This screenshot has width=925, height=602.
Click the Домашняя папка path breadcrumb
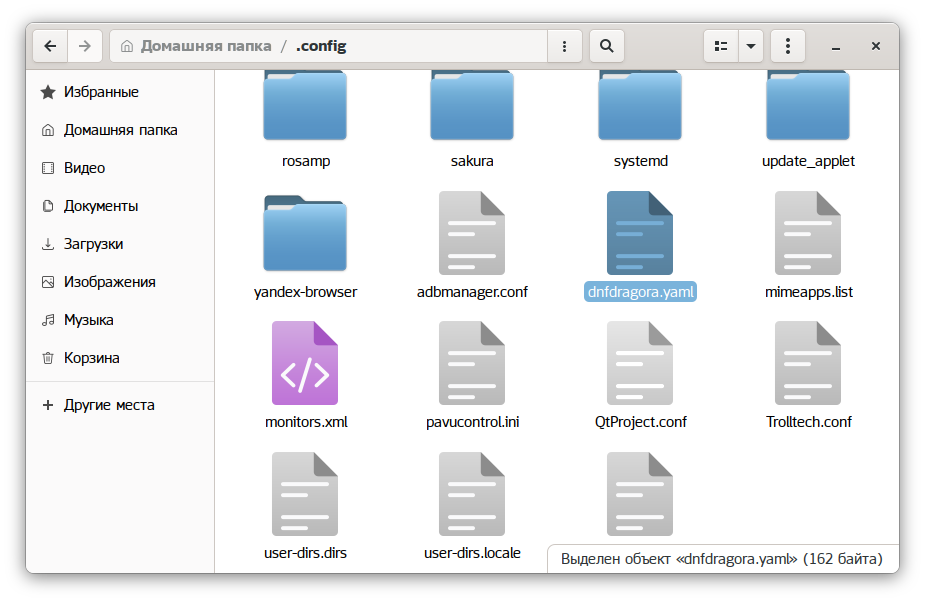pos(196,46)
